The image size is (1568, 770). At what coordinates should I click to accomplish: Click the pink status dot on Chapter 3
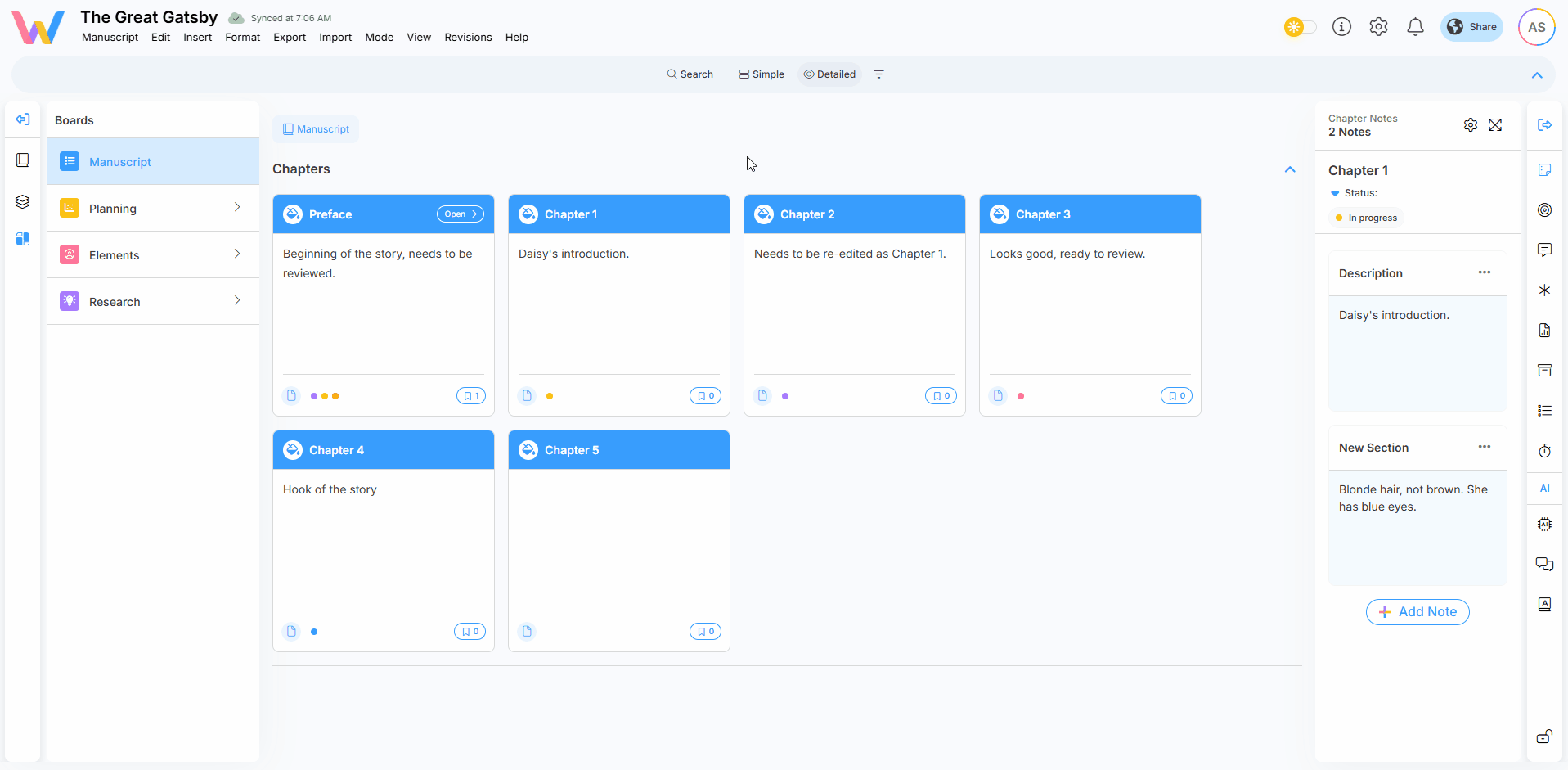click(1021, 396)
